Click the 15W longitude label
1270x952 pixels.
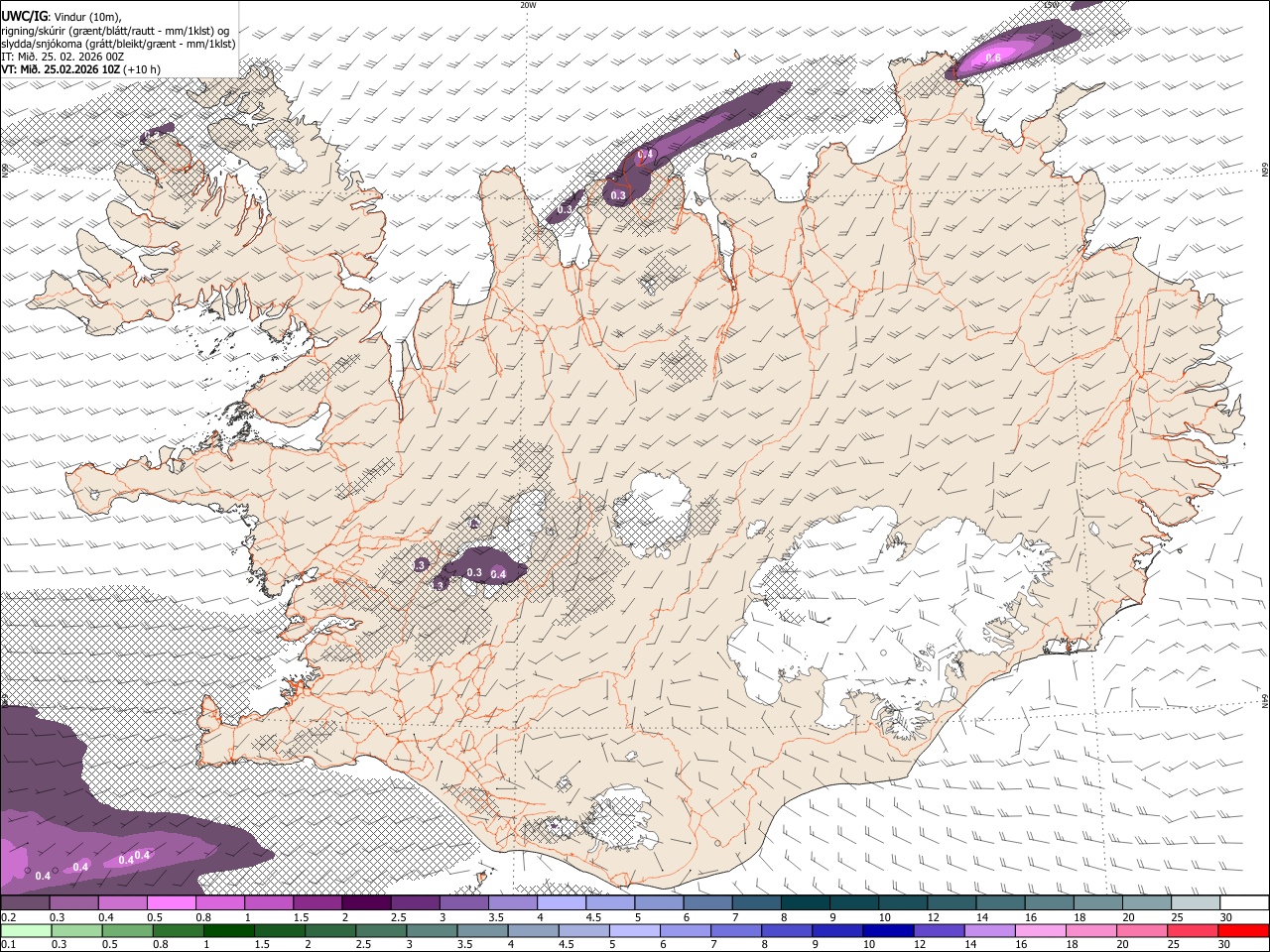pos(1051,5)
